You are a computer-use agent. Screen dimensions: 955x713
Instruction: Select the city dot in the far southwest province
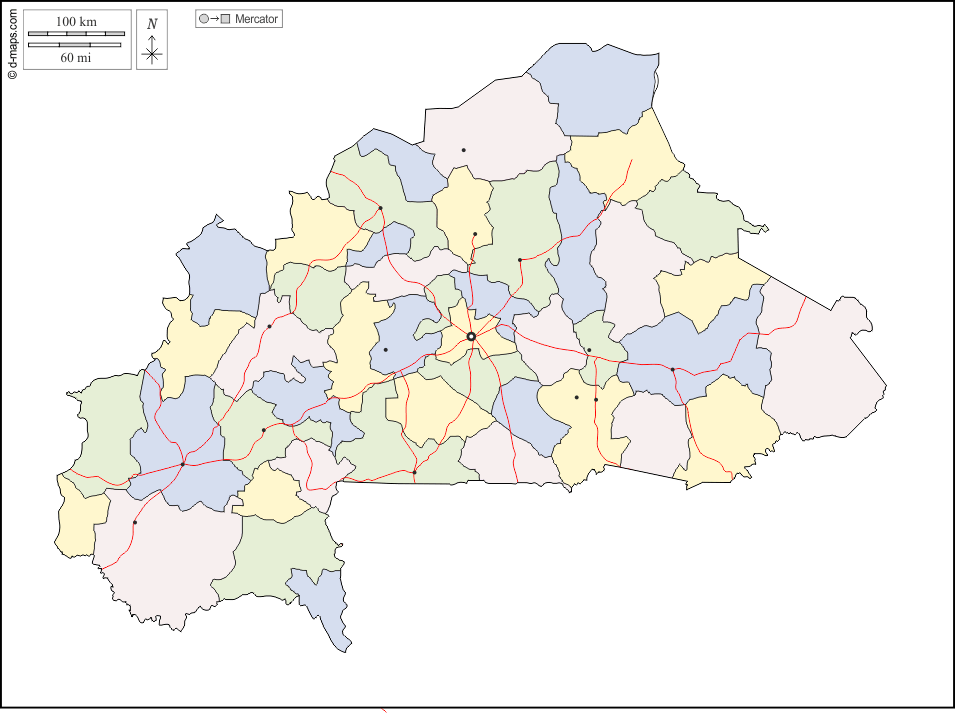133,521
